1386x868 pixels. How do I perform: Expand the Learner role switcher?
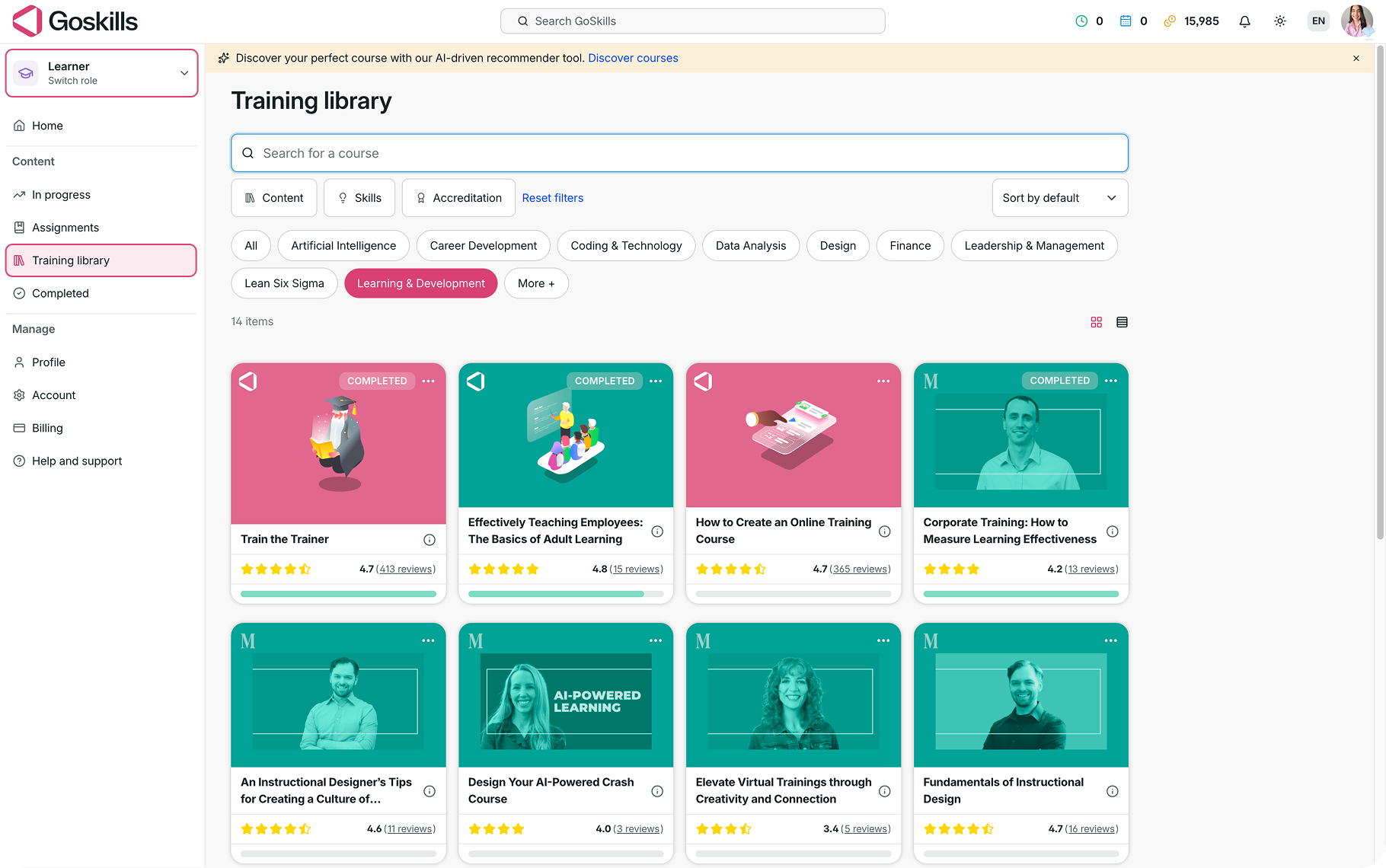coord(102,73)
